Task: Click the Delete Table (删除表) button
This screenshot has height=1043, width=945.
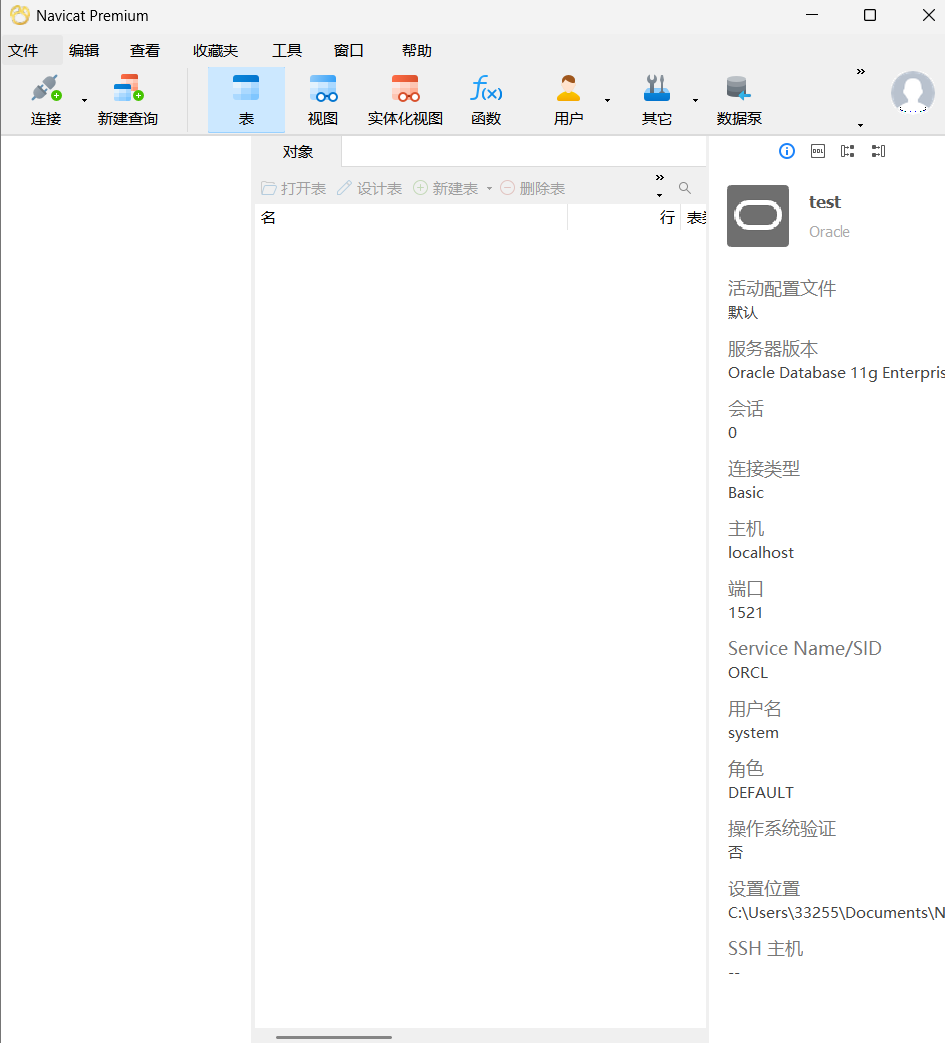Action: click(x=533, y=188)
